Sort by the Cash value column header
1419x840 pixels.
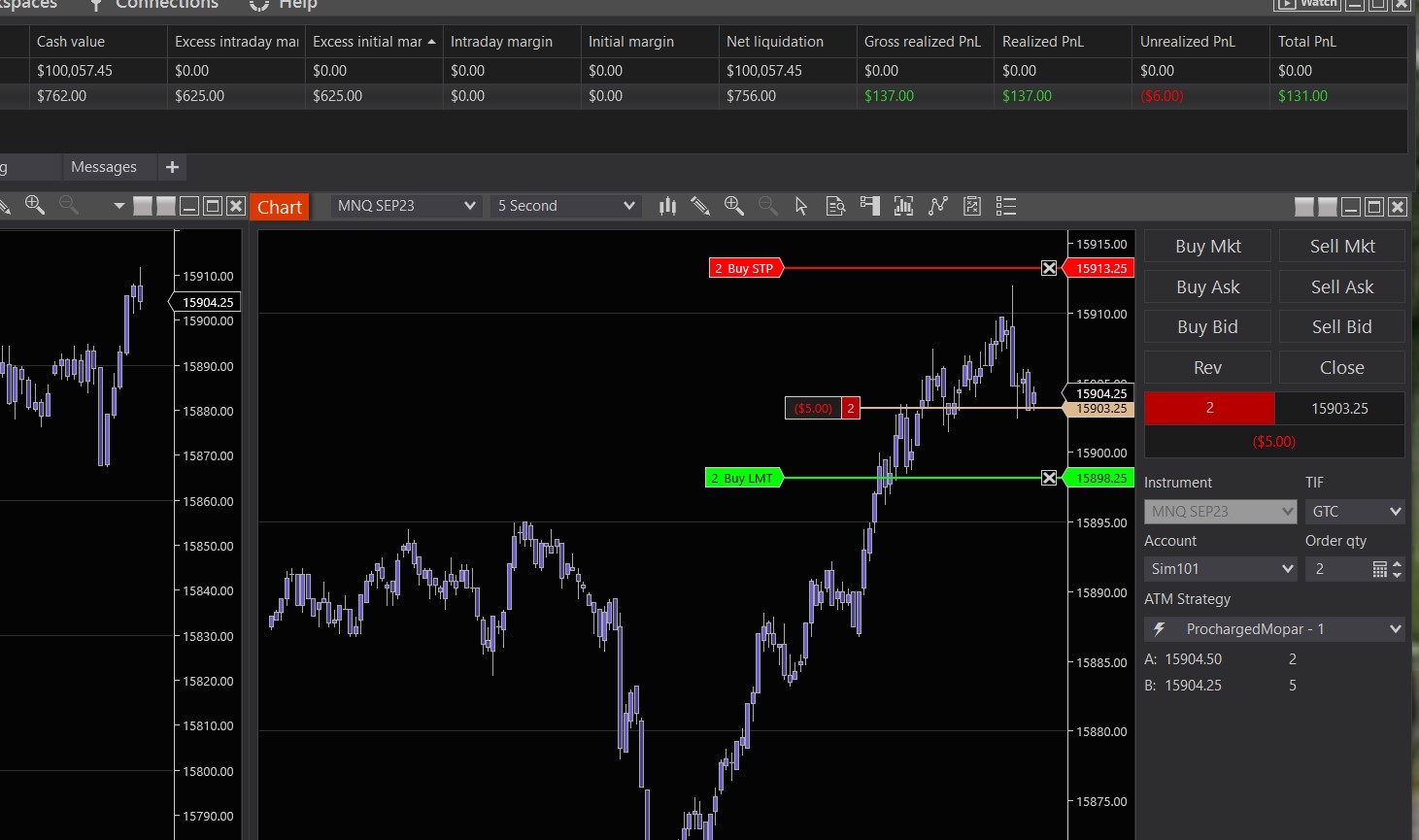click(x=98, y=42)
